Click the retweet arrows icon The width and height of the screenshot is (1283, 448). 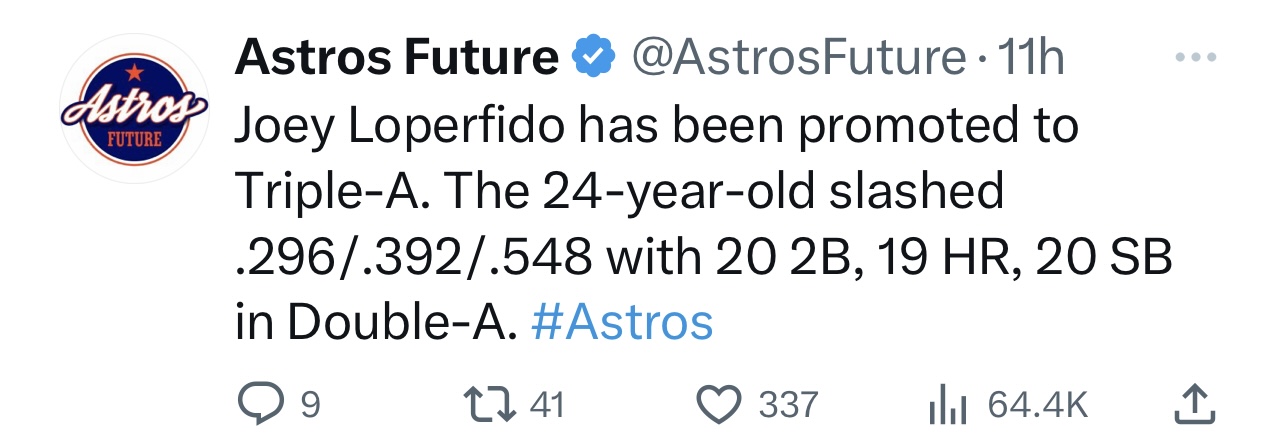click(x=494, y=404)
